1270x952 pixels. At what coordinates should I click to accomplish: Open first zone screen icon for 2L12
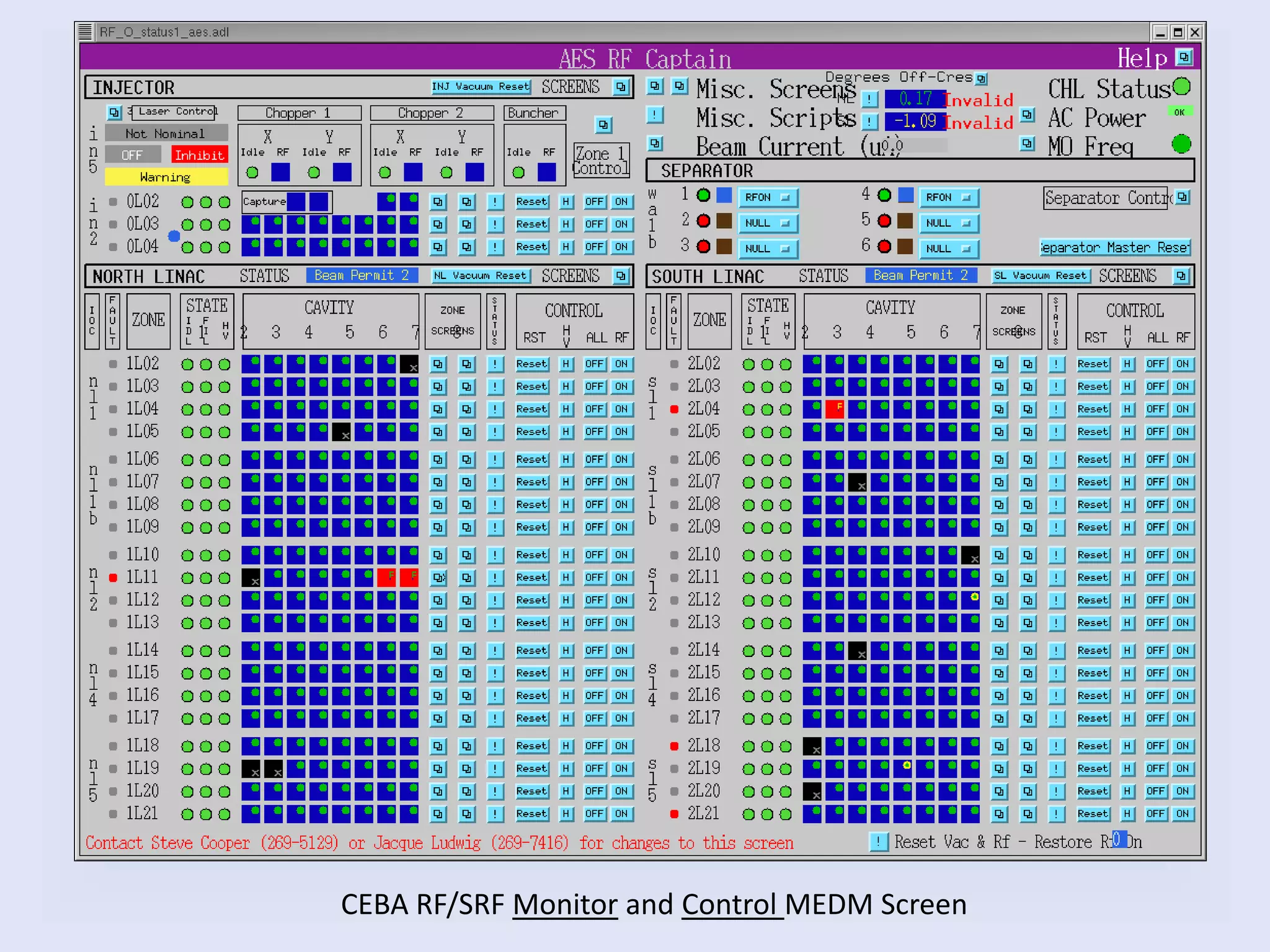click(x=998, y=600)
